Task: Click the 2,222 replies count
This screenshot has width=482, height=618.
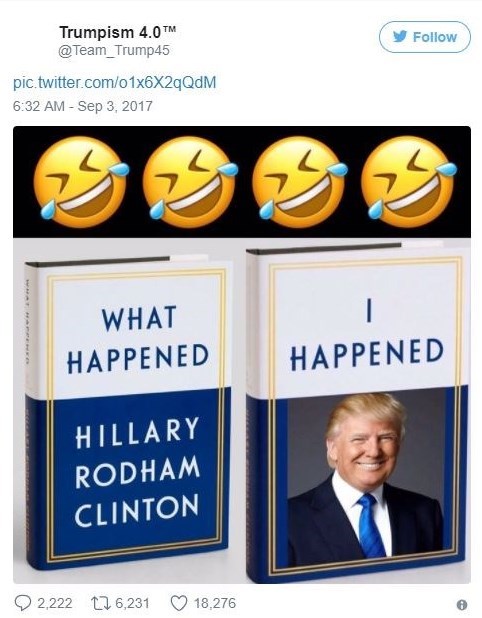Action: click(55, 603)
